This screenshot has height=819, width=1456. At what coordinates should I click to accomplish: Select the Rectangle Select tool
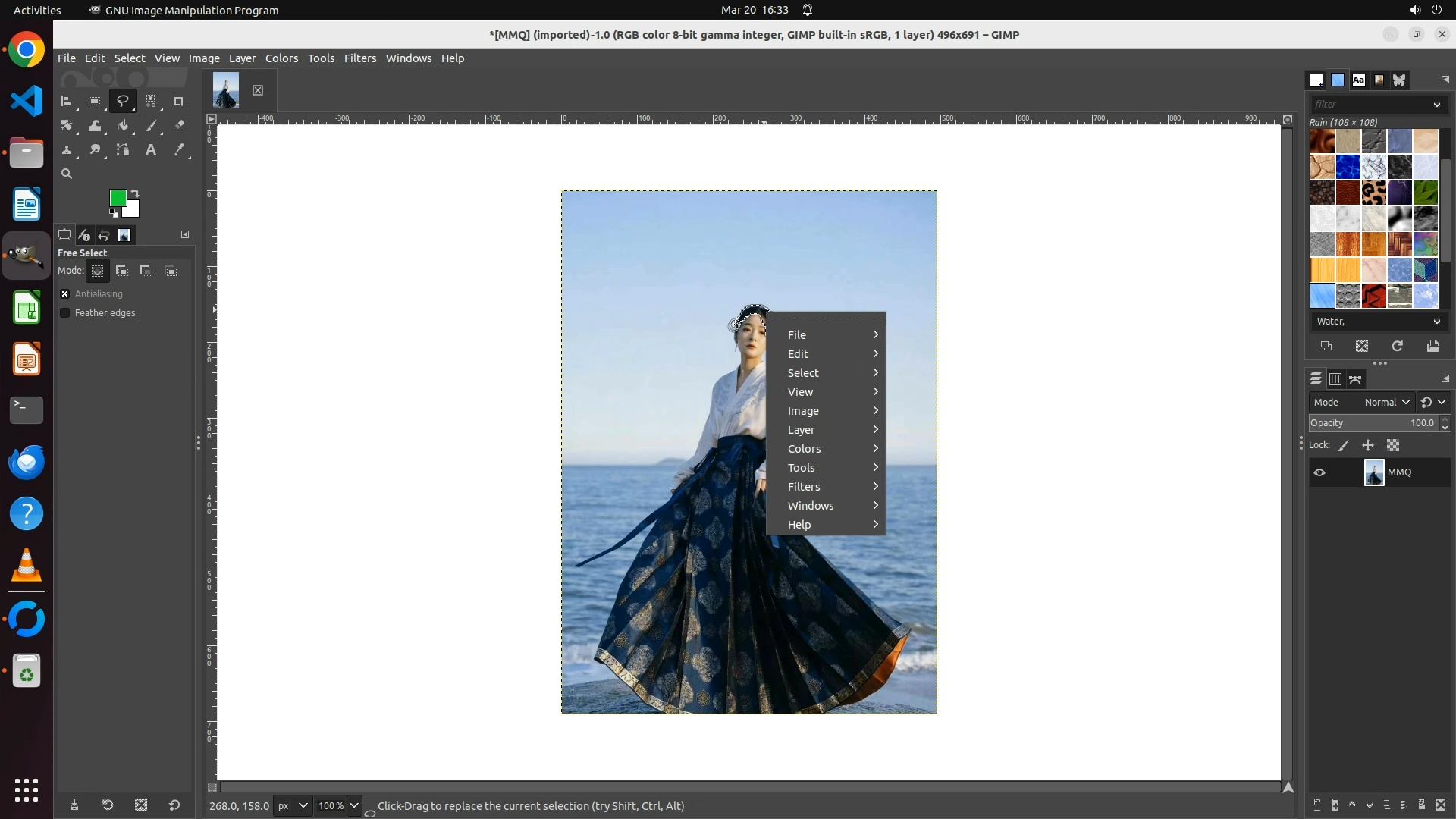click(95, 101)
